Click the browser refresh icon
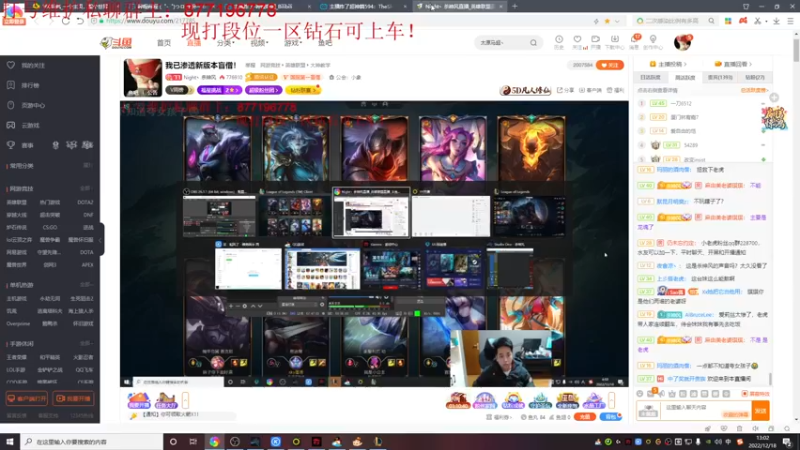Screen dimensions: 800x450 point(66,21)
